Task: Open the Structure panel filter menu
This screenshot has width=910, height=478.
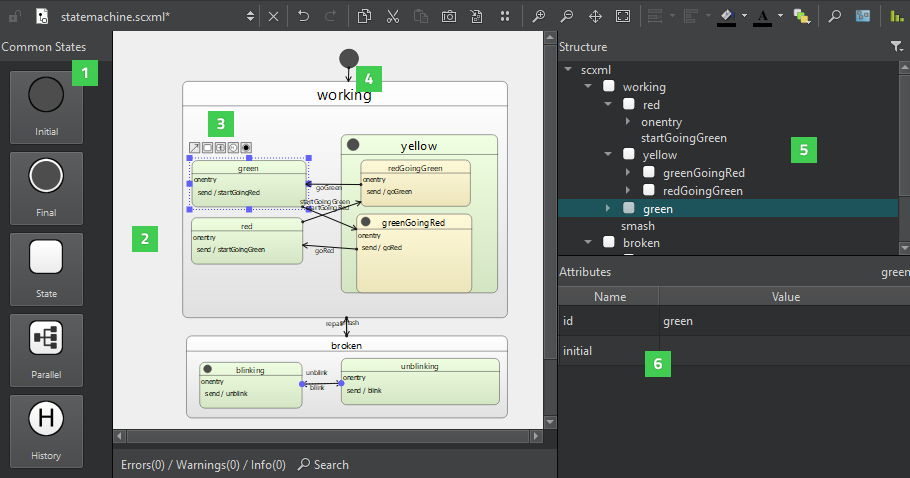Action: pos(896,47)
